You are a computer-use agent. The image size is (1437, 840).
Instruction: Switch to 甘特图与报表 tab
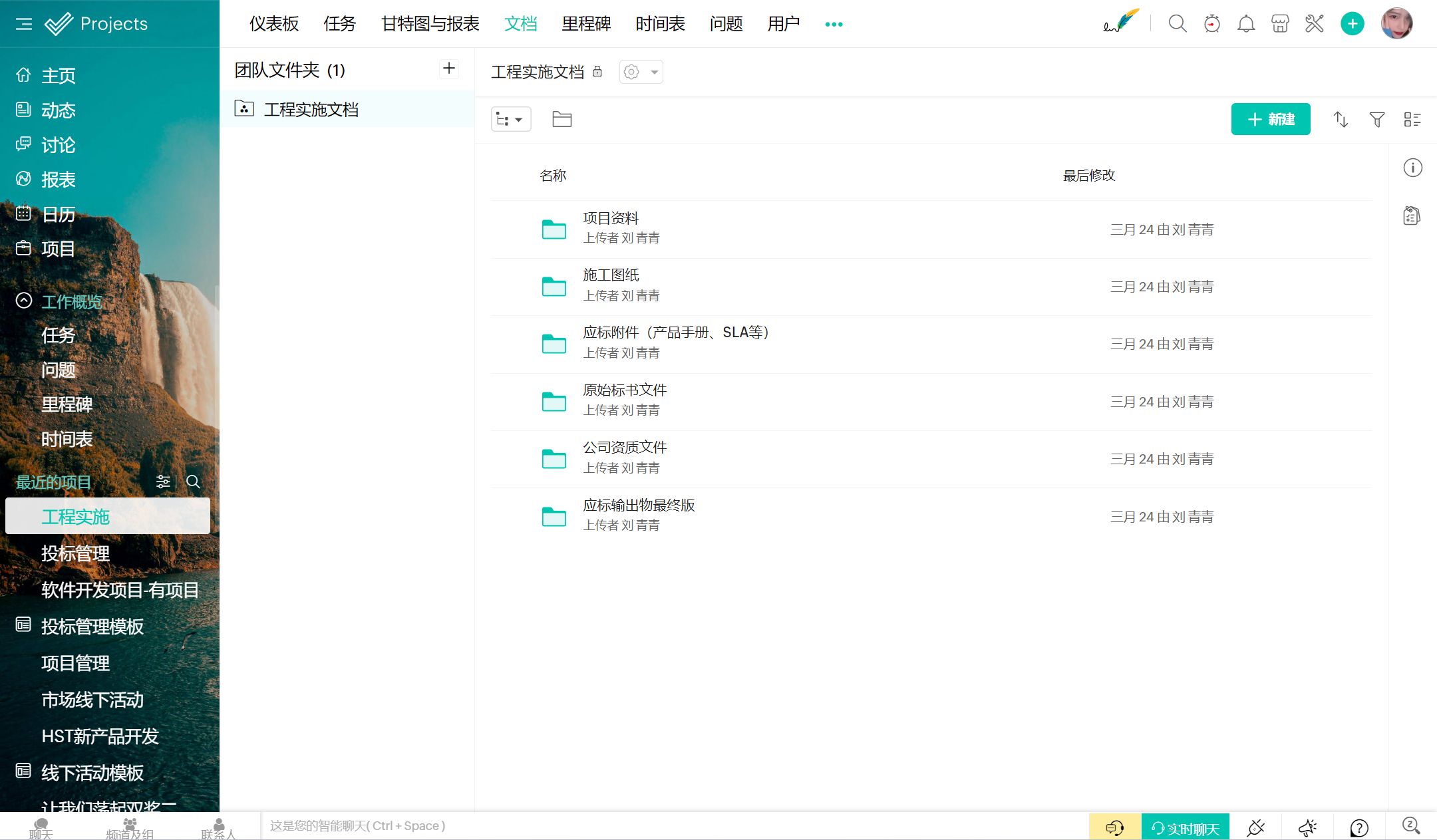click(430, 24)
